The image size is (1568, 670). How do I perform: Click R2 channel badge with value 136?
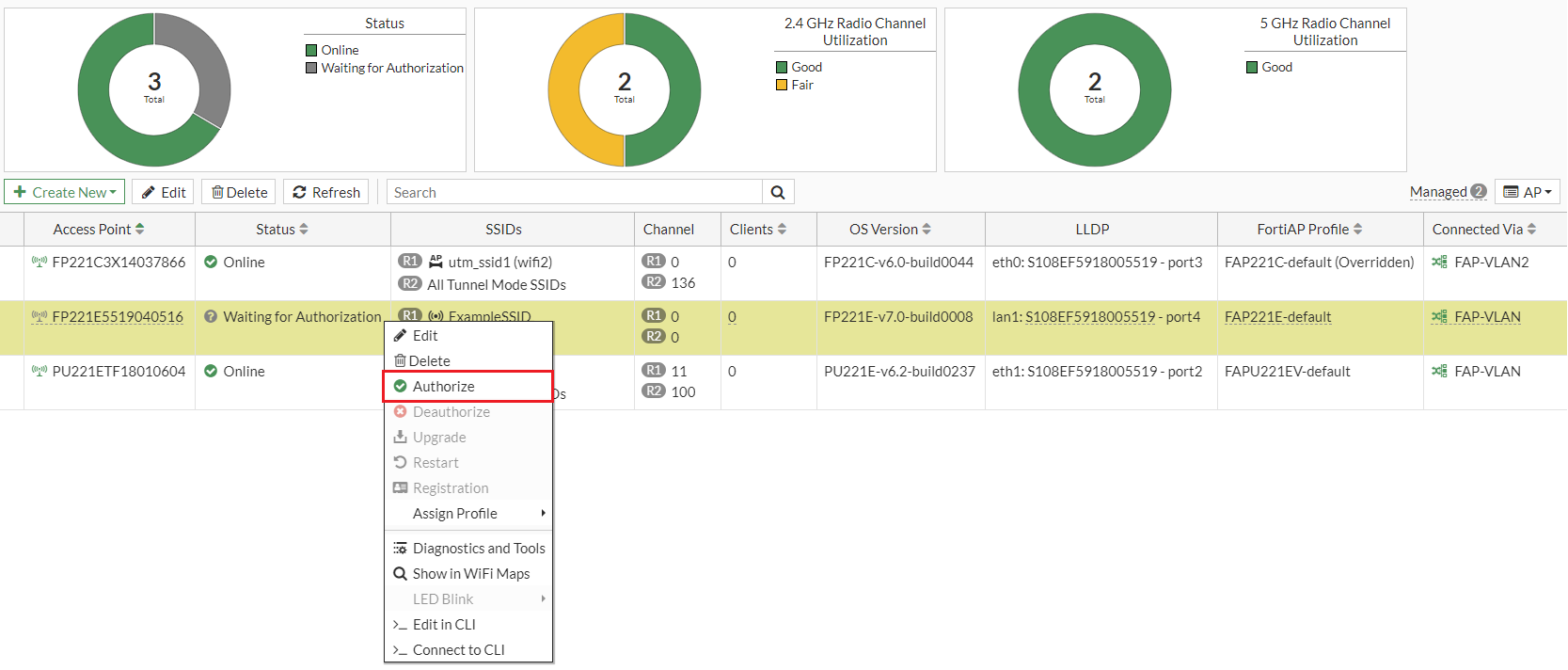tap(654, 281)
